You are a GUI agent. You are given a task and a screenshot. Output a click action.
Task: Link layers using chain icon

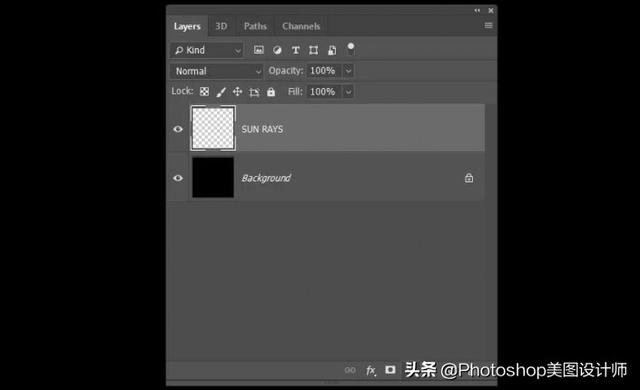350,370
